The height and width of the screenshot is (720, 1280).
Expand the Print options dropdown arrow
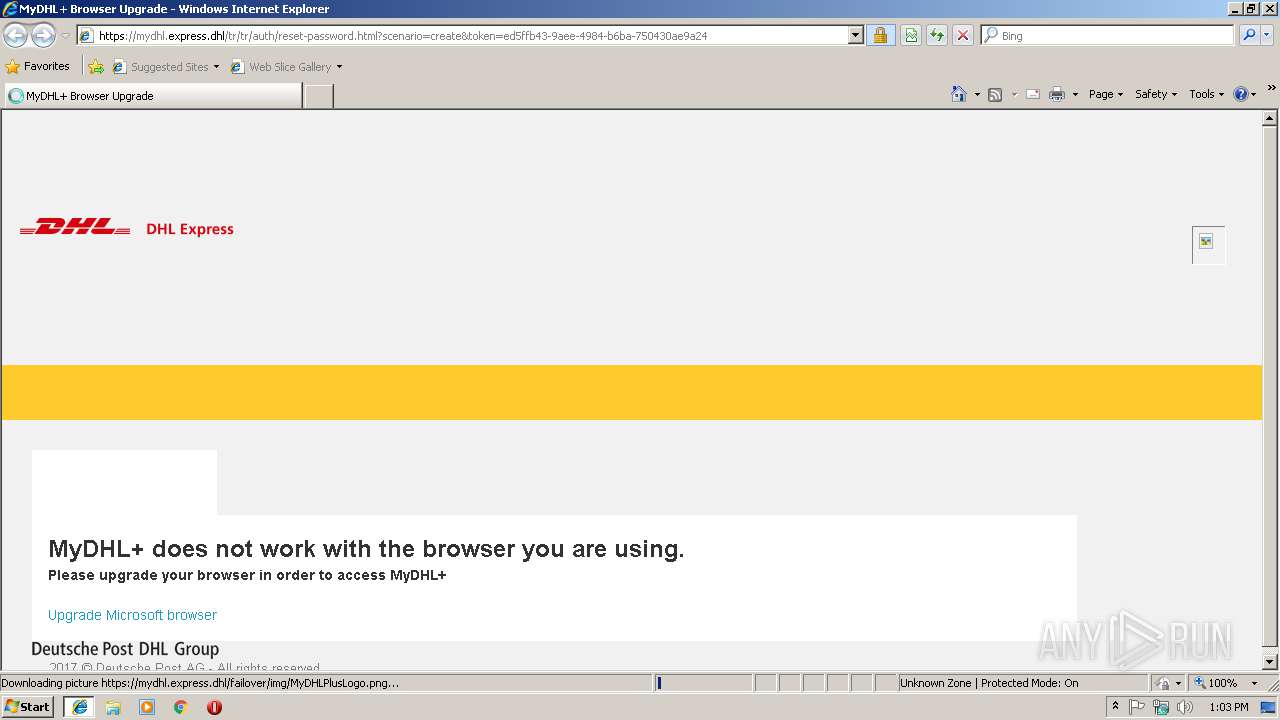(1075, 94)
